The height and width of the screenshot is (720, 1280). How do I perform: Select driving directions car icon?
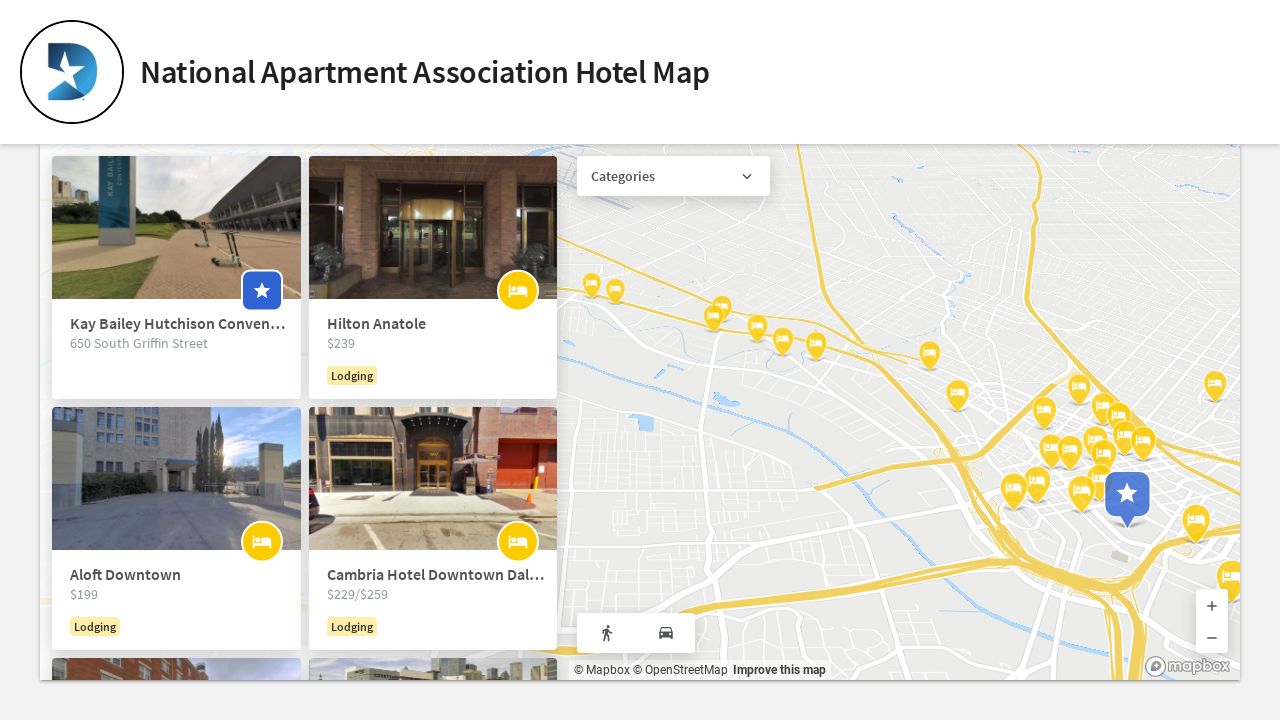click(x=665, y=633)
